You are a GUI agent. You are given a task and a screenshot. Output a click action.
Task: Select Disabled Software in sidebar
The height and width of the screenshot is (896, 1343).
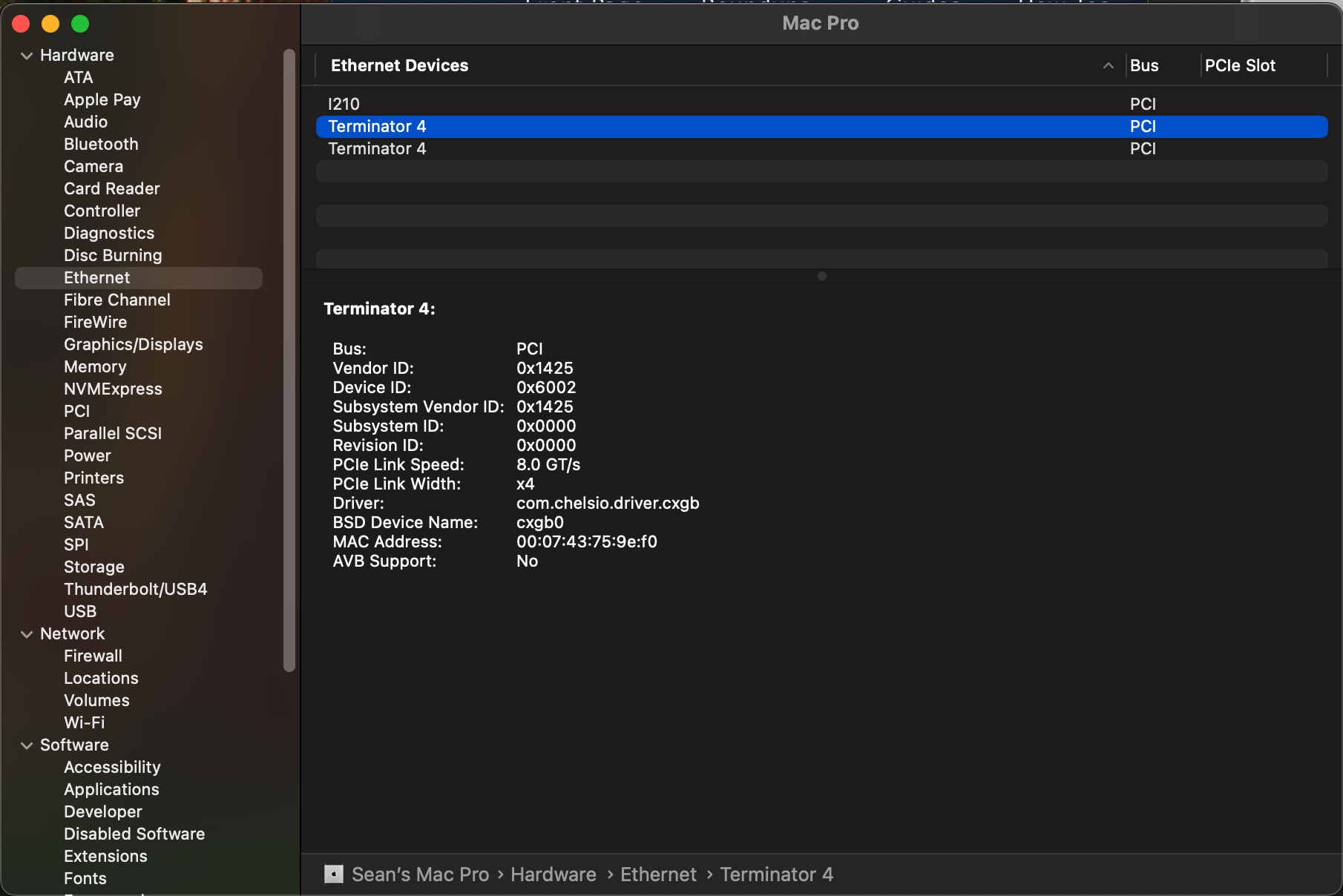pos(134,834)
